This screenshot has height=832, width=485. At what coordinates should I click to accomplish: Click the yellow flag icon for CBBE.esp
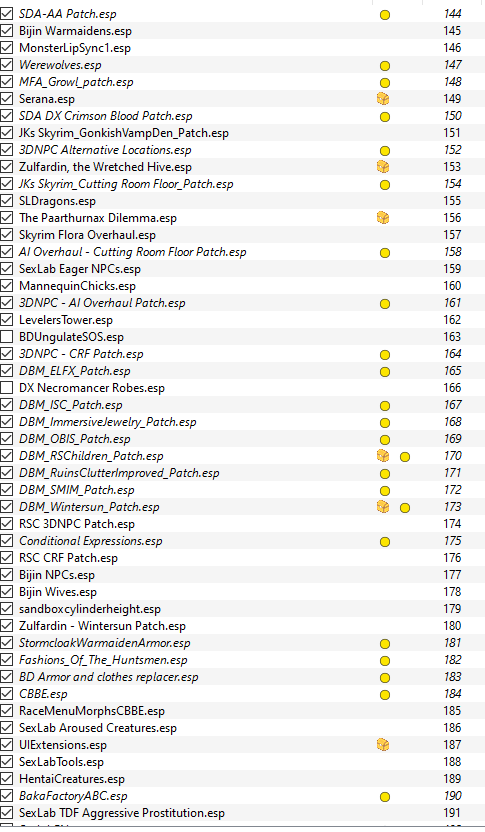click(385, 695)
